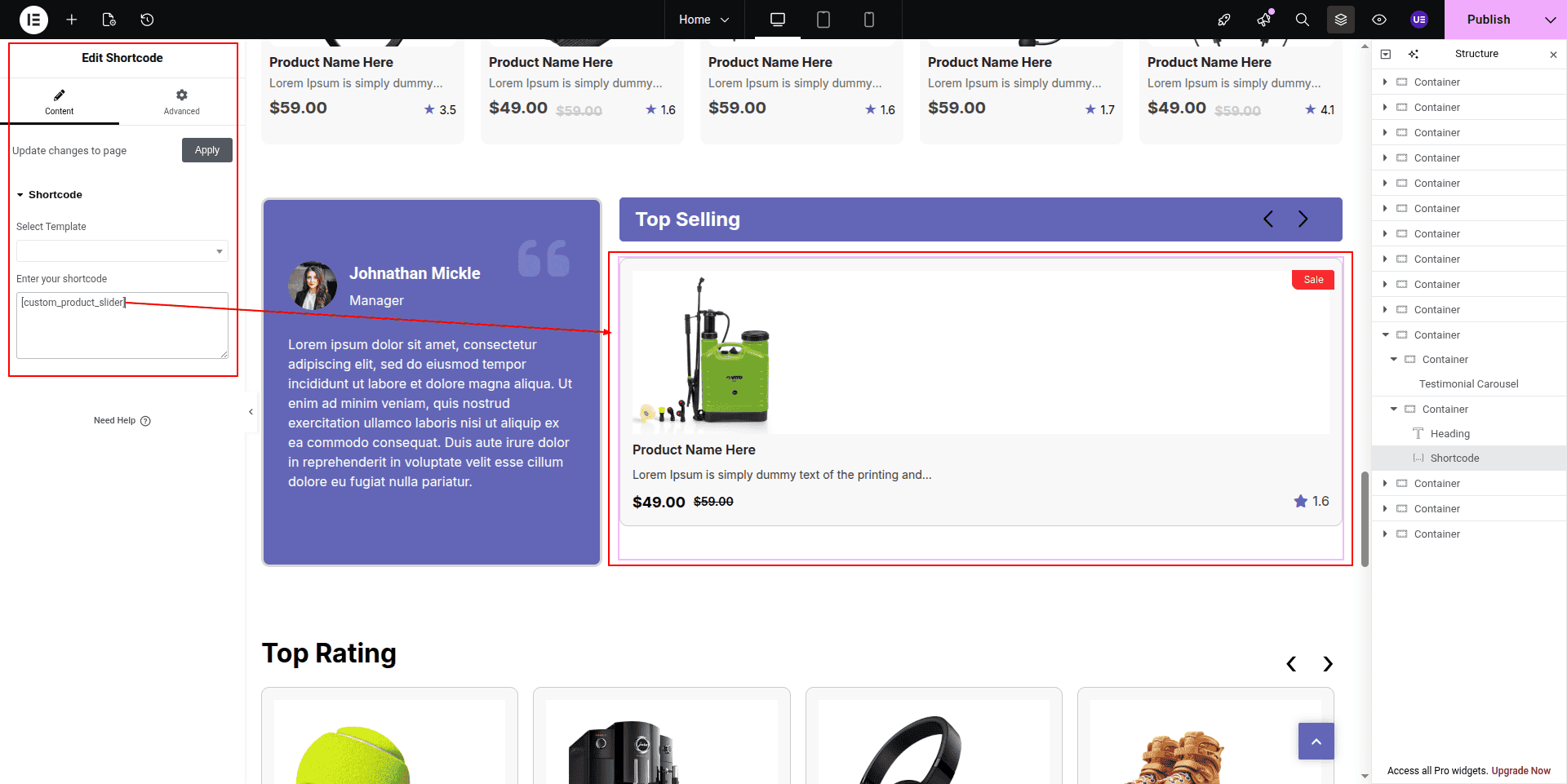Viewport: 1567px width, 784px height.
Task: Click the rocket launch icon
Action: coord(1224,20)
